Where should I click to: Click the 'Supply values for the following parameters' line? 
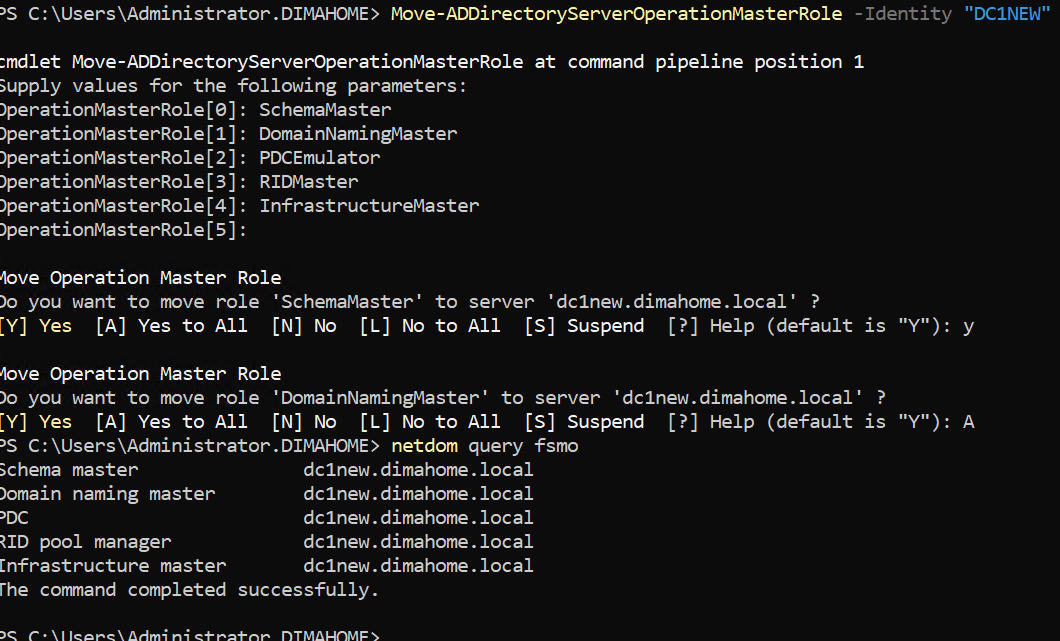coord(233,86)
